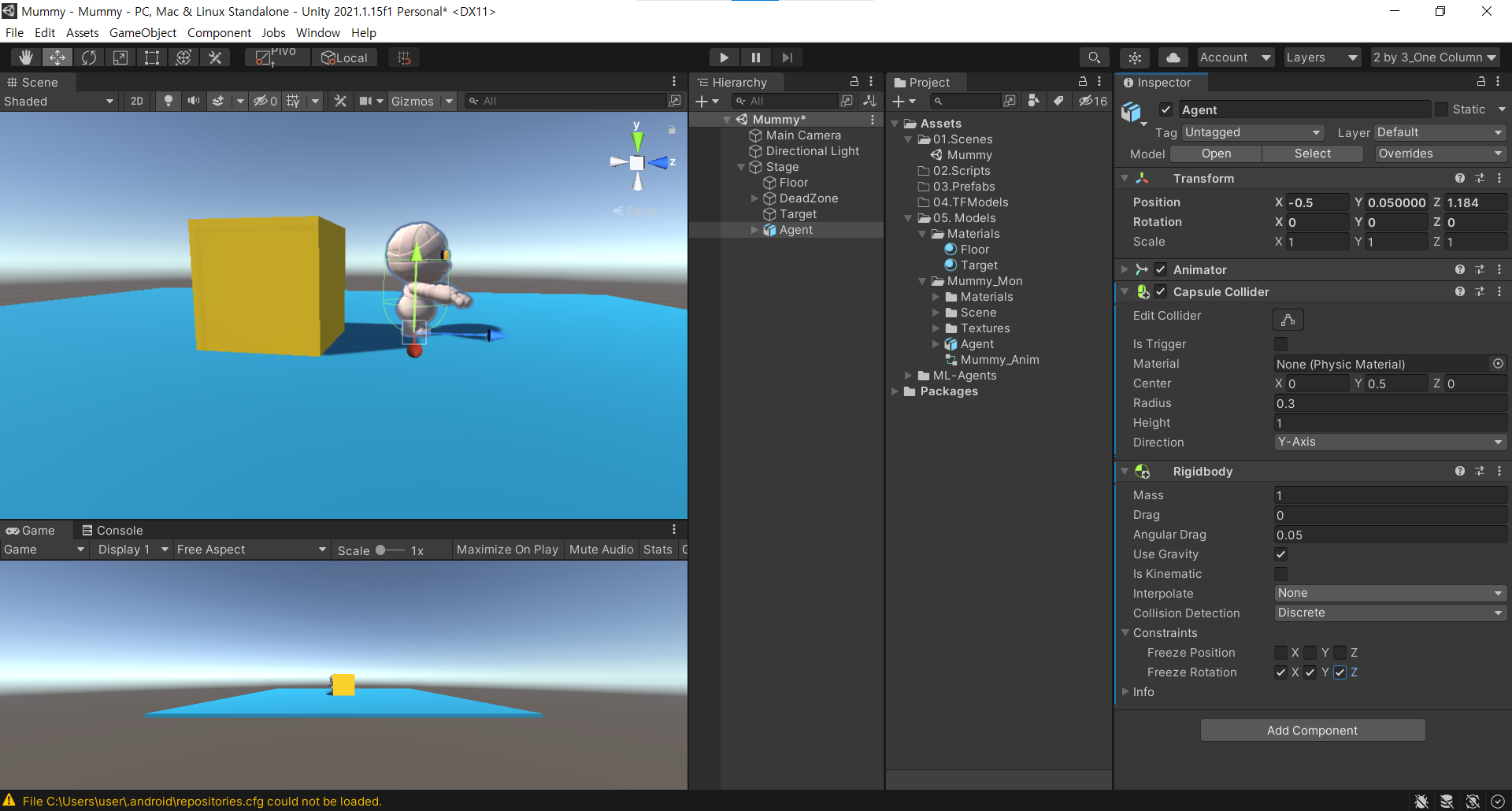Image resolution: width=1512 pixels, height=811 pixels.
Task: Open the Tag Untagged dropdown
Action: (x=1252, y=132)
